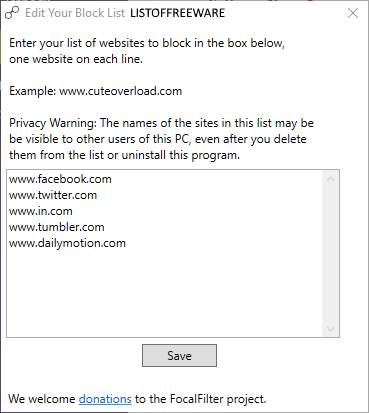The height and width of the screenshot is (413, 369).
Task: Click the Edit Your Block List title text
Action: pyautogui.click(x=75, y=13)
